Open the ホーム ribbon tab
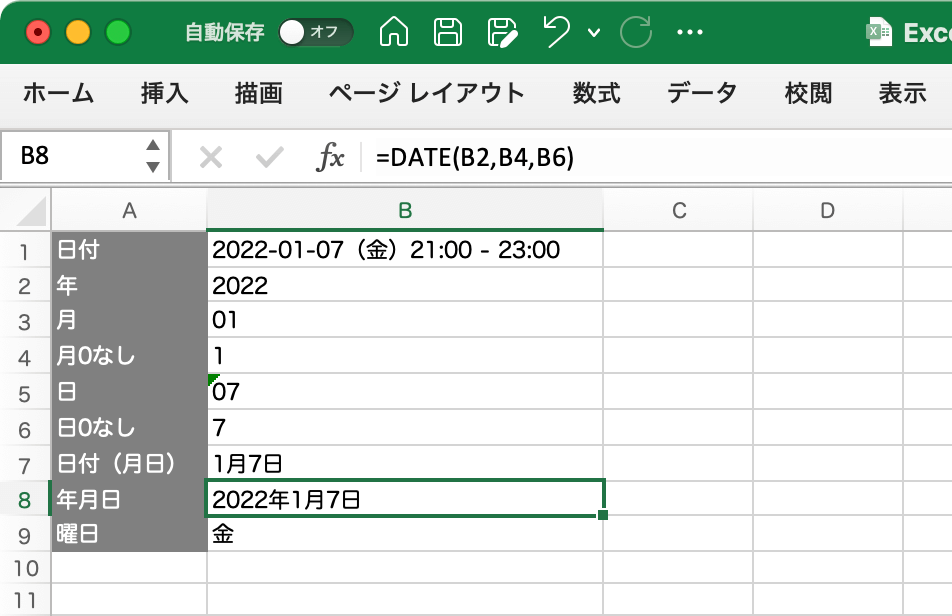 coord(58,94)
